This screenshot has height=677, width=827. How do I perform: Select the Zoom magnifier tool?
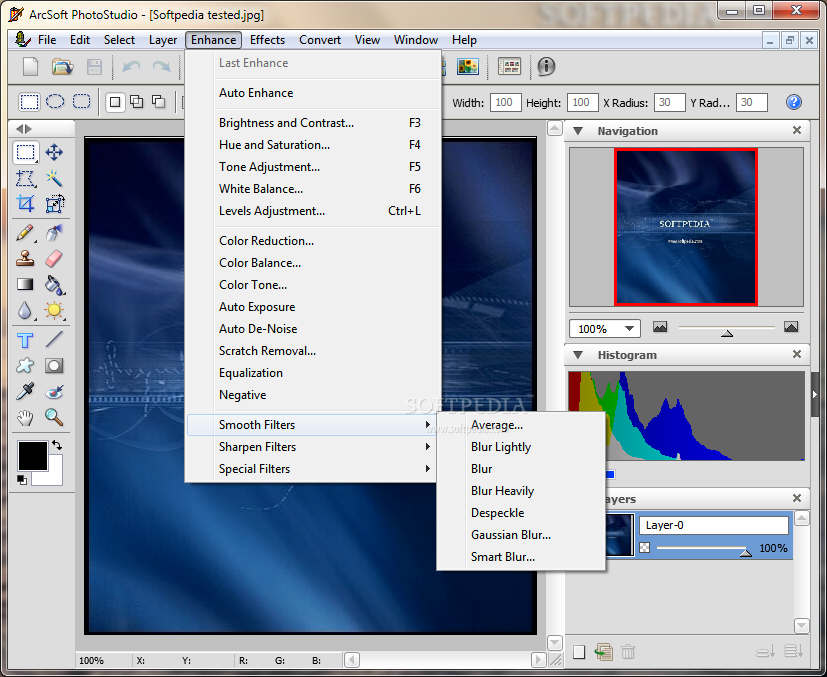[x=54, y=417]
